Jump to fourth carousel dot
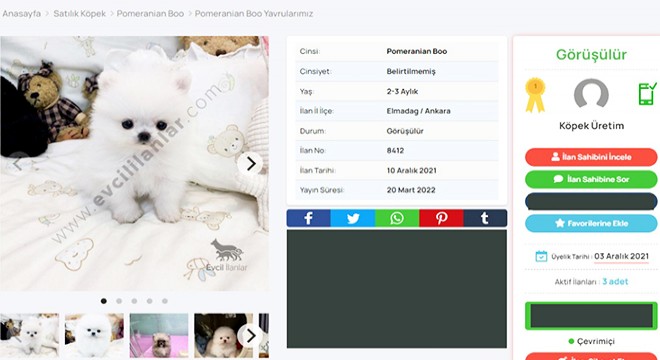 click(149, 301)
